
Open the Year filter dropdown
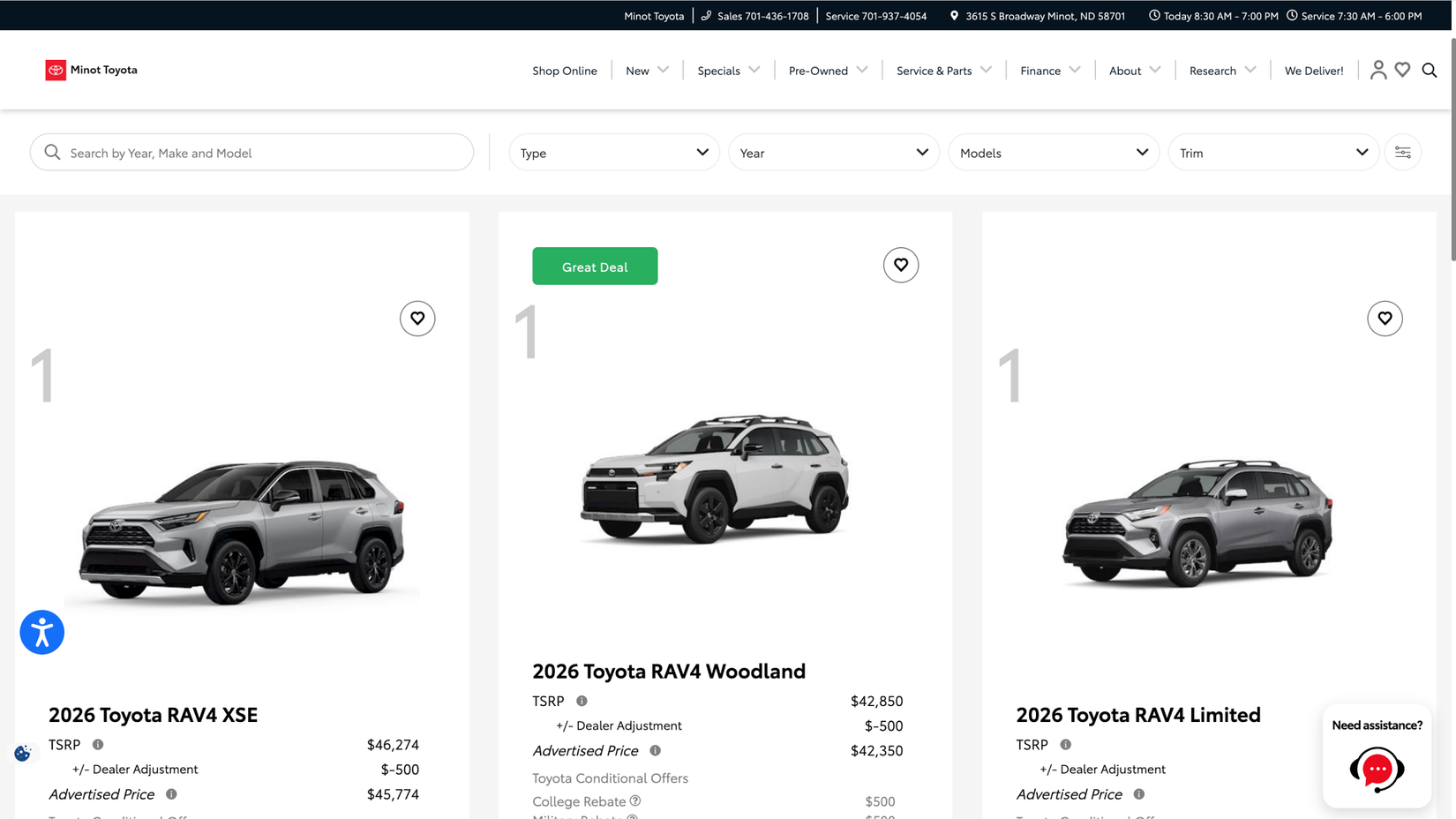(834, 153)
